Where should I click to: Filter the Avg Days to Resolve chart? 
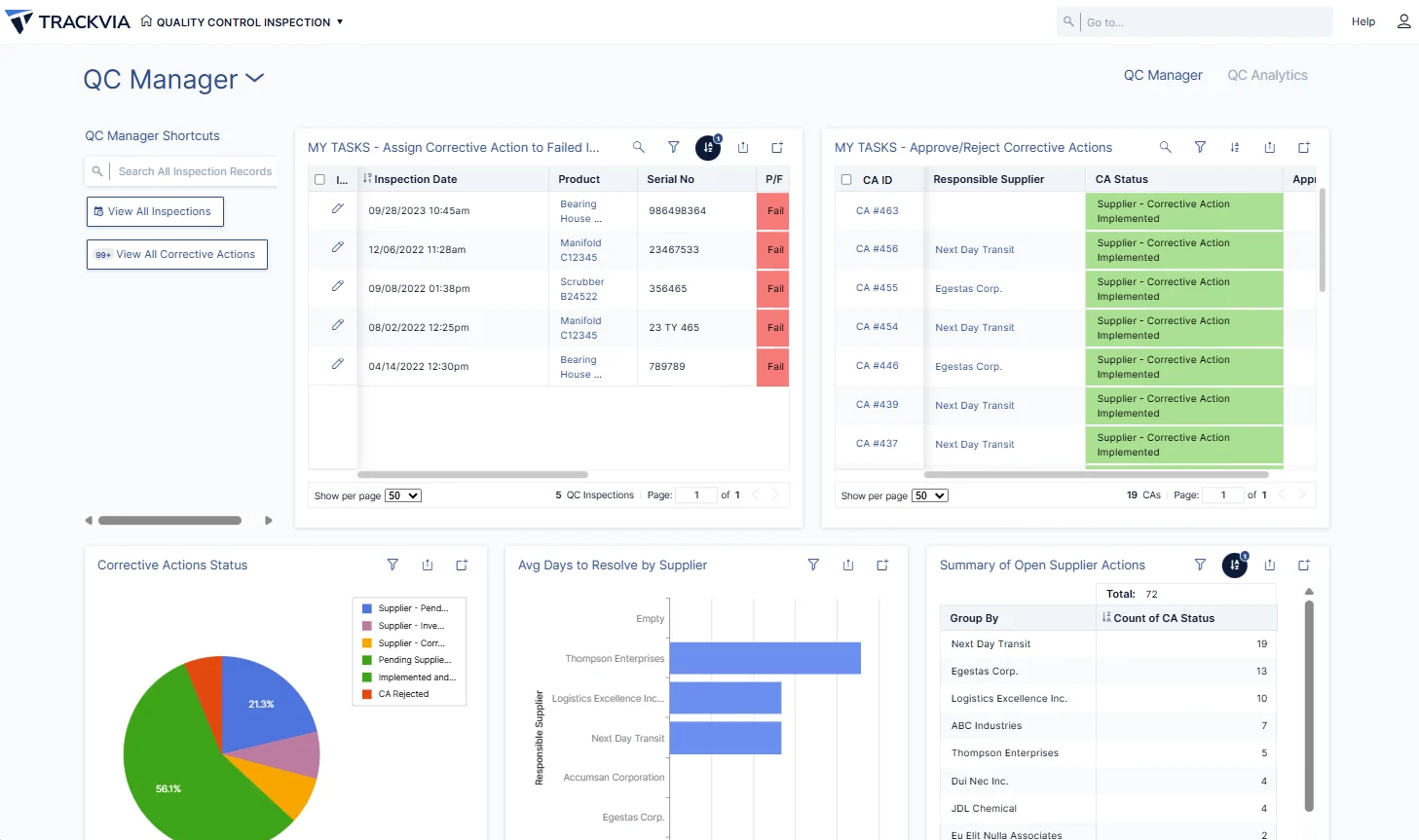tap(813, 565)
